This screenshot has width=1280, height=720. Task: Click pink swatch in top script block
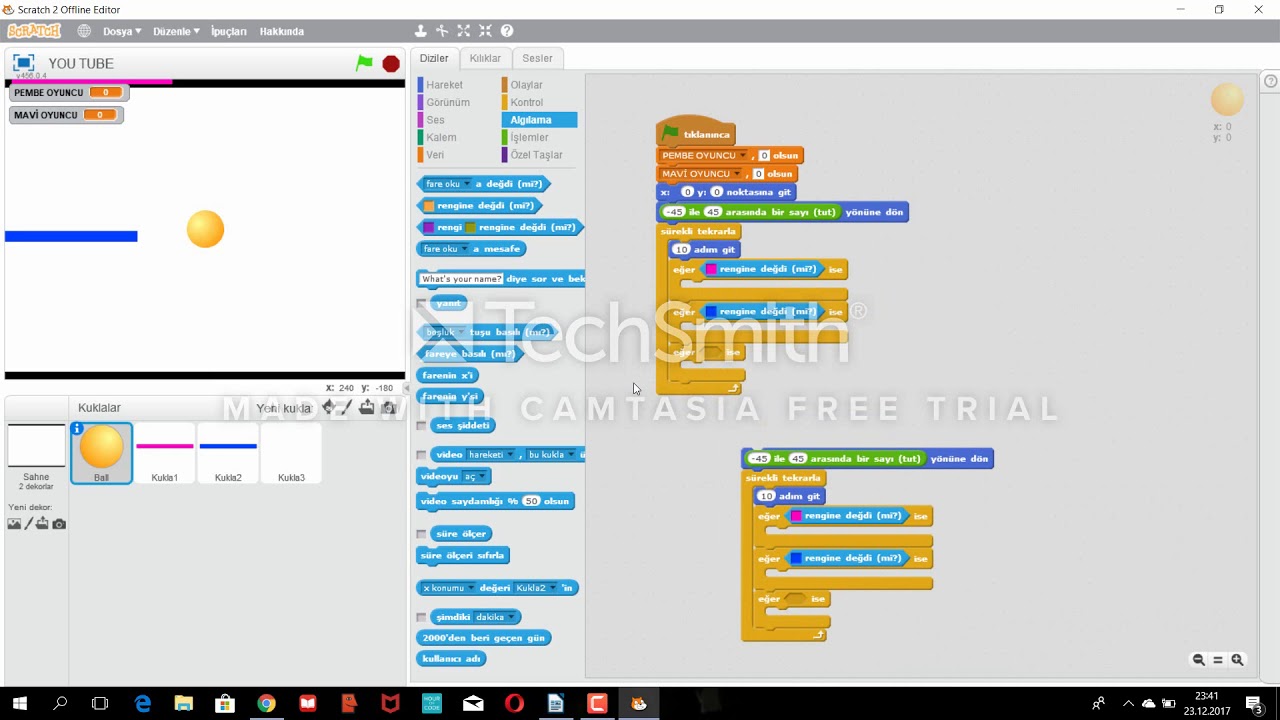[711, 269]
